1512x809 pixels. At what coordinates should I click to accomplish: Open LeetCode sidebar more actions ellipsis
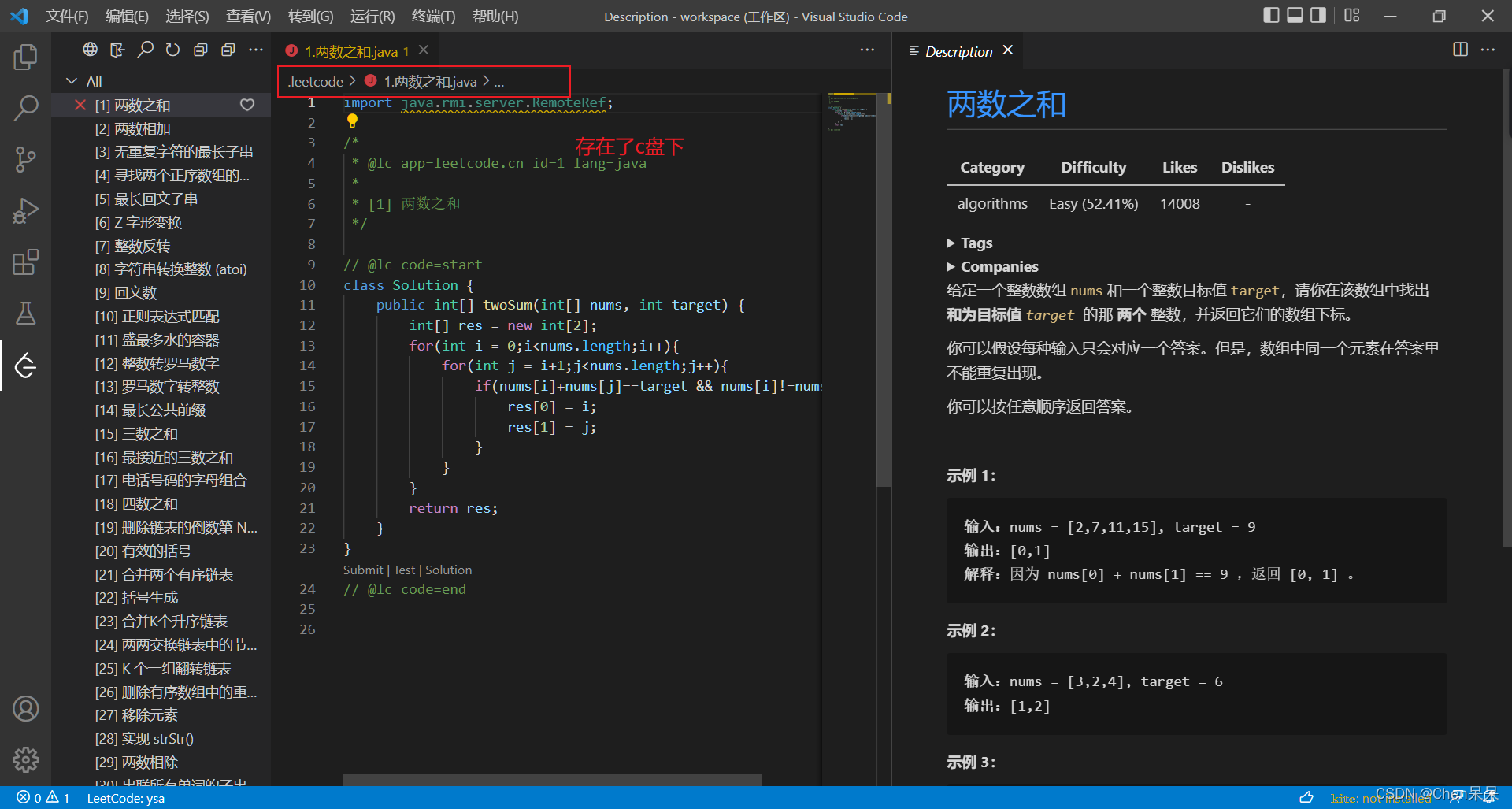coord(255,50)
